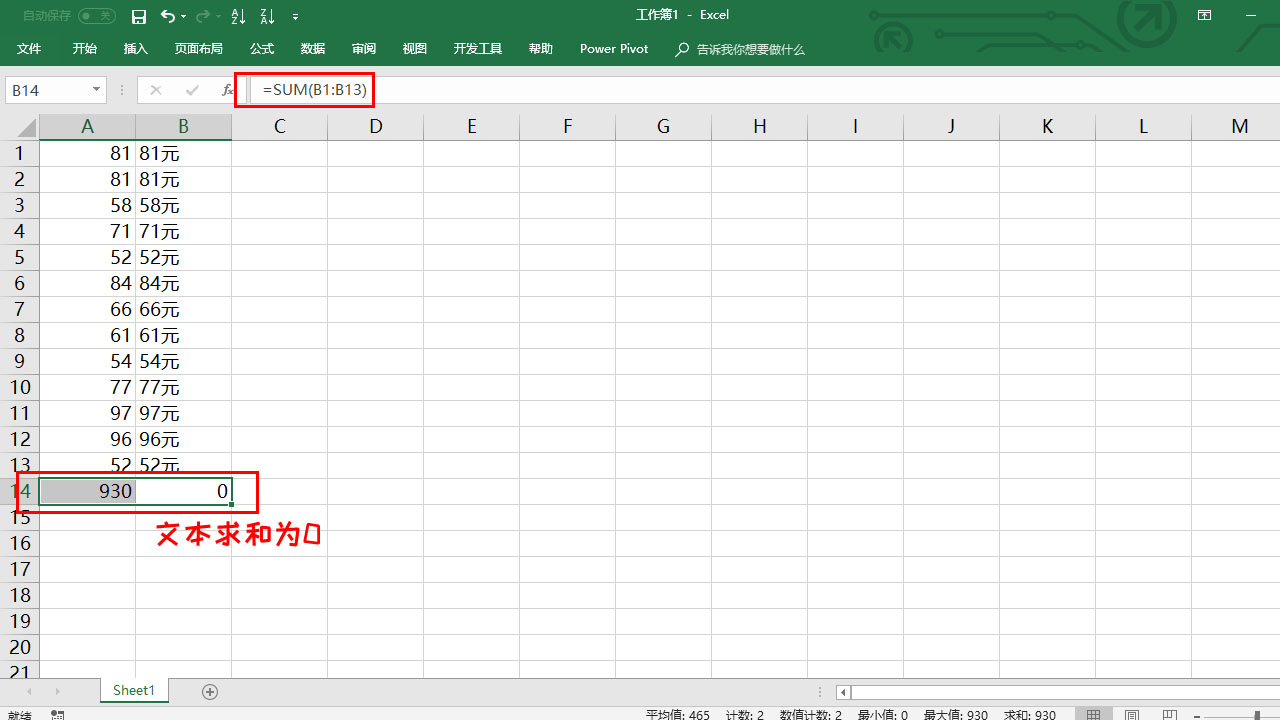Screen dimensions: 1280x720
Task: Select the 数据 Data tab
Action: click(x=313, y=49)
